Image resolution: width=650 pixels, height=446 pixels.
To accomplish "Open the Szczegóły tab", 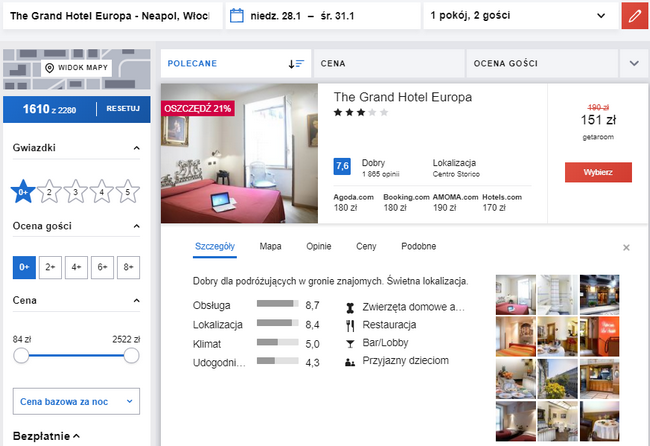I will [215, 247].
